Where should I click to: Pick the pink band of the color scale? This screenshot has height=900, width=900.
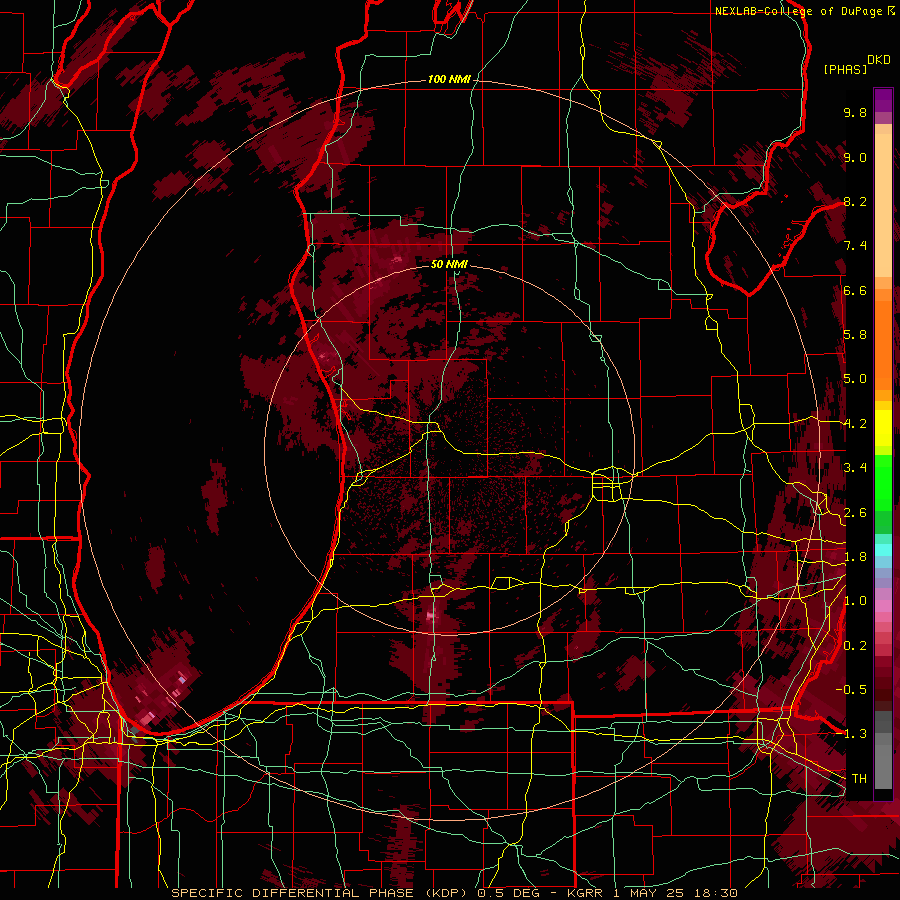[883, 606]
